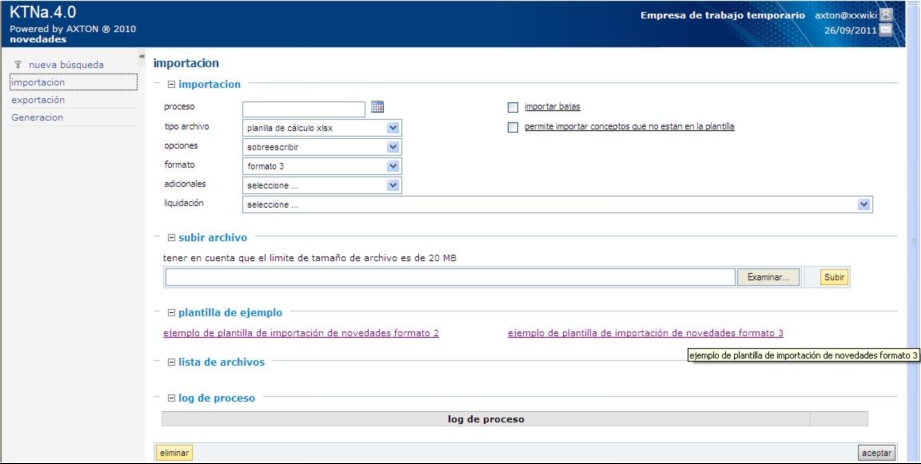Screen dimensions: 921x464
Task: Select importacion in the left menu
Action: (x=73, y=82)
